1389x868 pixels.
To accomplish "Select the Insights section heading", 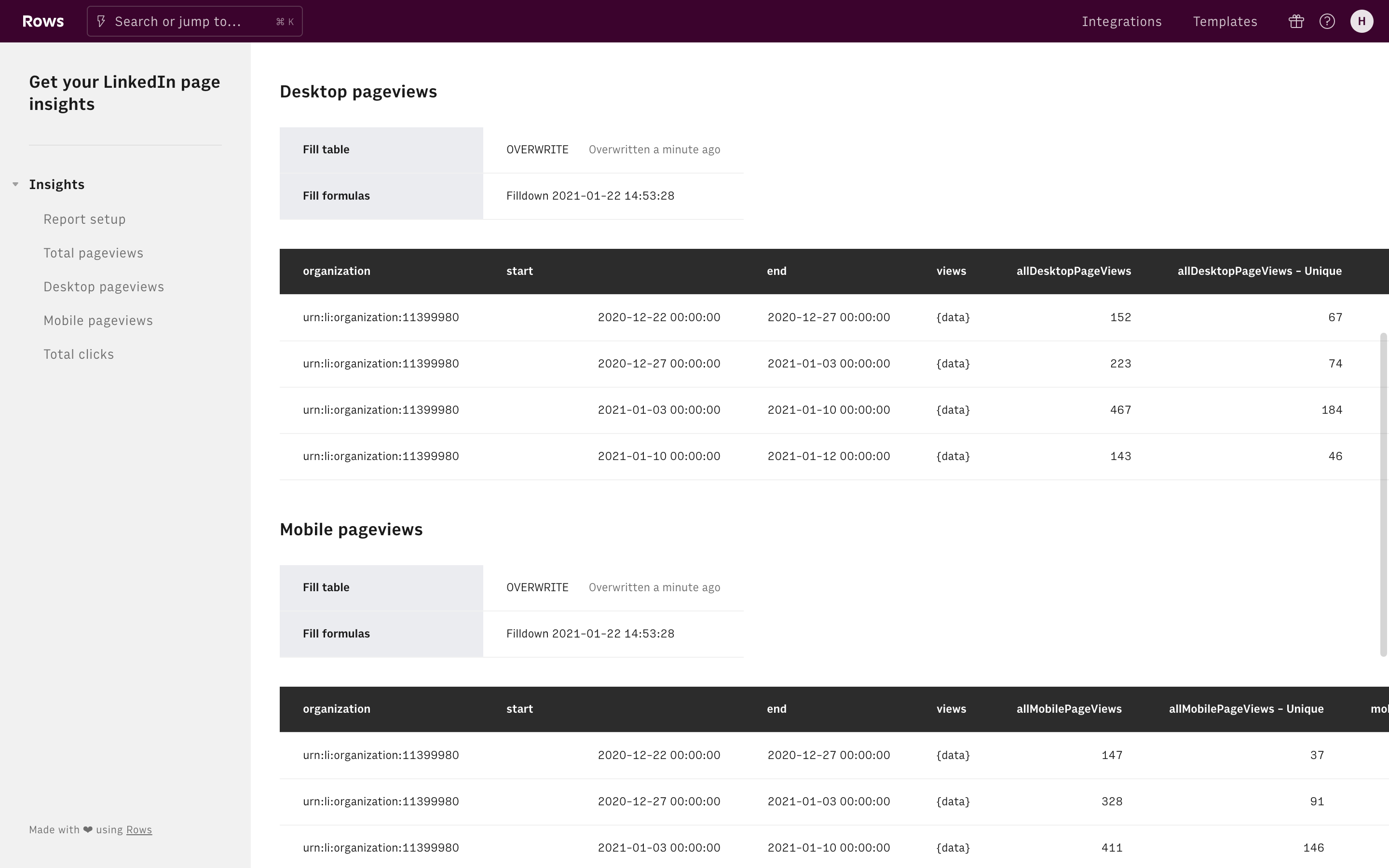I will pos(57,184).
